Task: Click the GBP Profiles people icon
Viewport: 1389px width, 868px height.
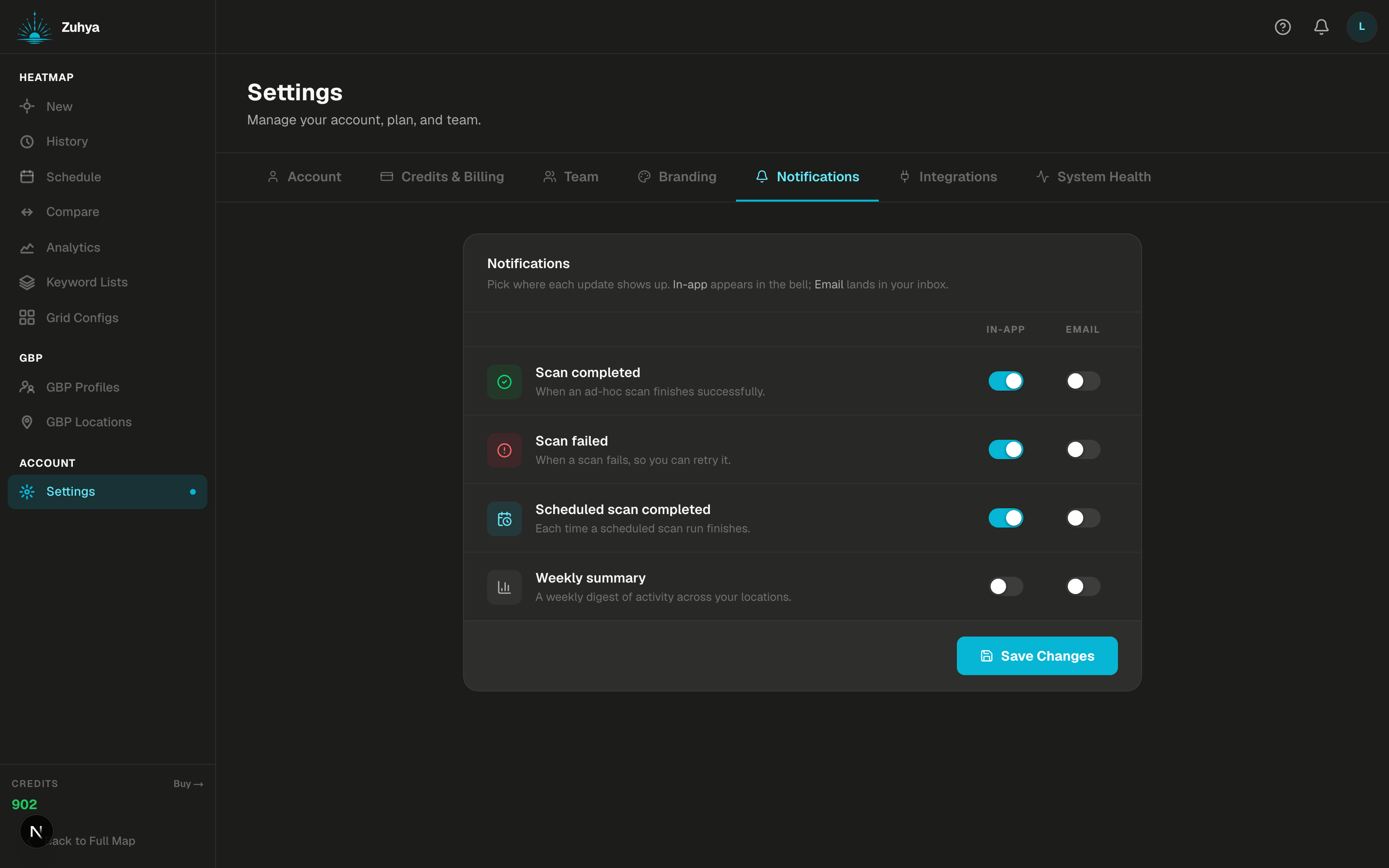Action: (x=27, y=387)
